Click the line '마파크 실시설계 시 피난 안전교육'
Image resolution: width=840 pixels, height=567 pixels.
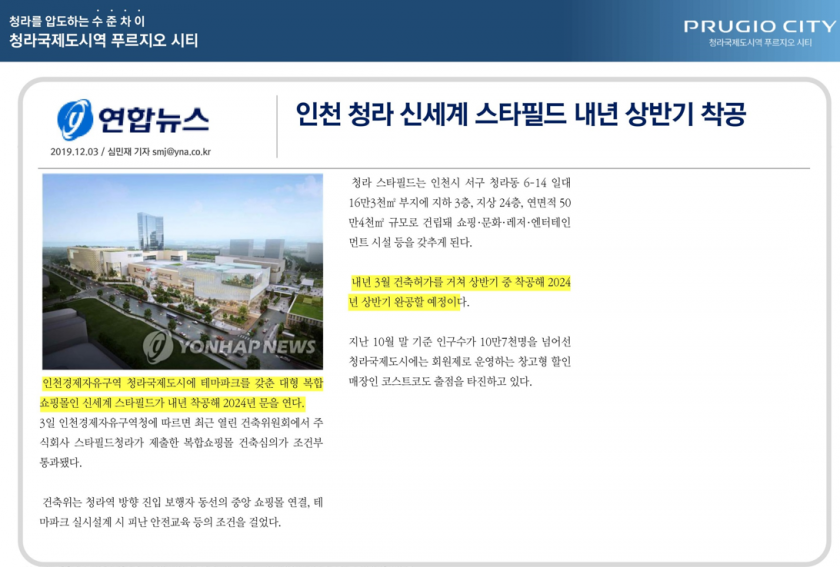pyautogui.click(x=160, y=522)
